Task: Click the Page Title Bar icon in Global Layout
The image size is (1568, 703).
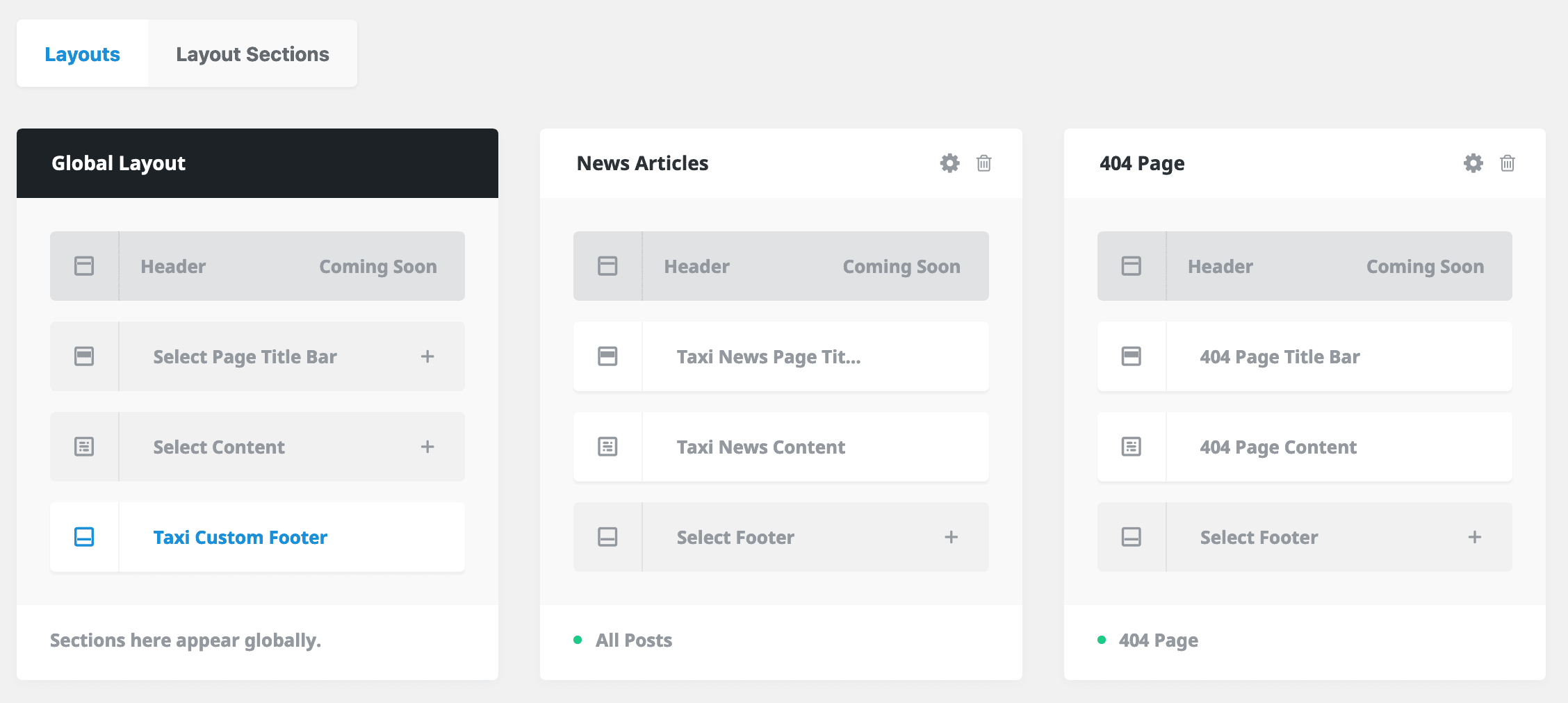Action: (x=84, y=356)
